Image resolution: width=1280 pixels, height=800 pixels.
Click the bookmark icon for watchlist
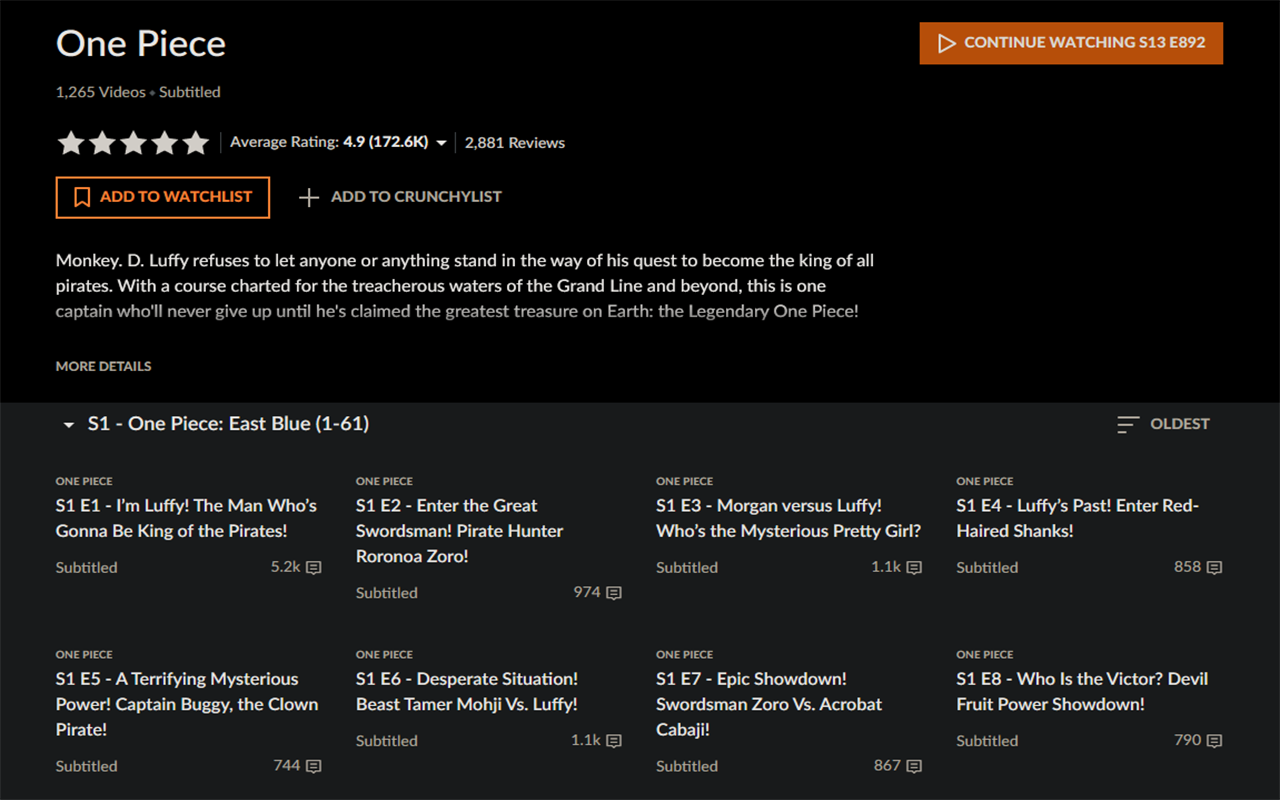82,197
